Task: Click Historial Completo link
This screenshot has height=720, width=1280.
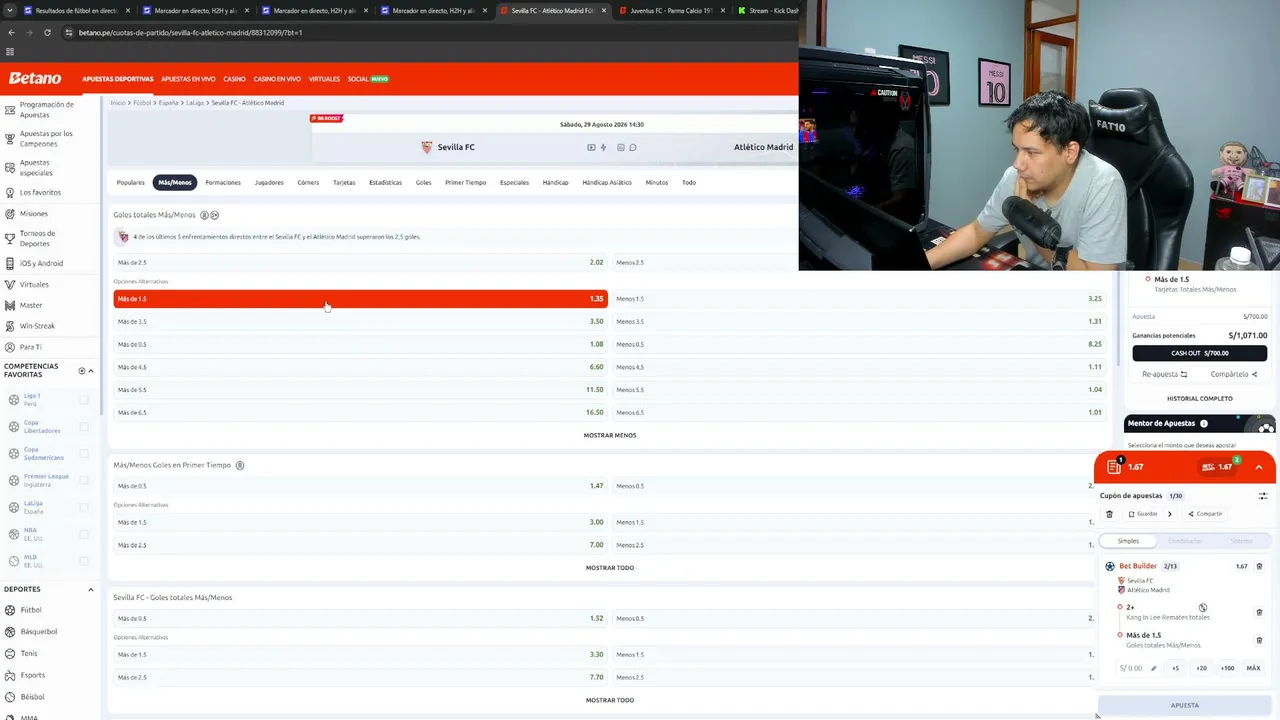Action: (1200, 399)
